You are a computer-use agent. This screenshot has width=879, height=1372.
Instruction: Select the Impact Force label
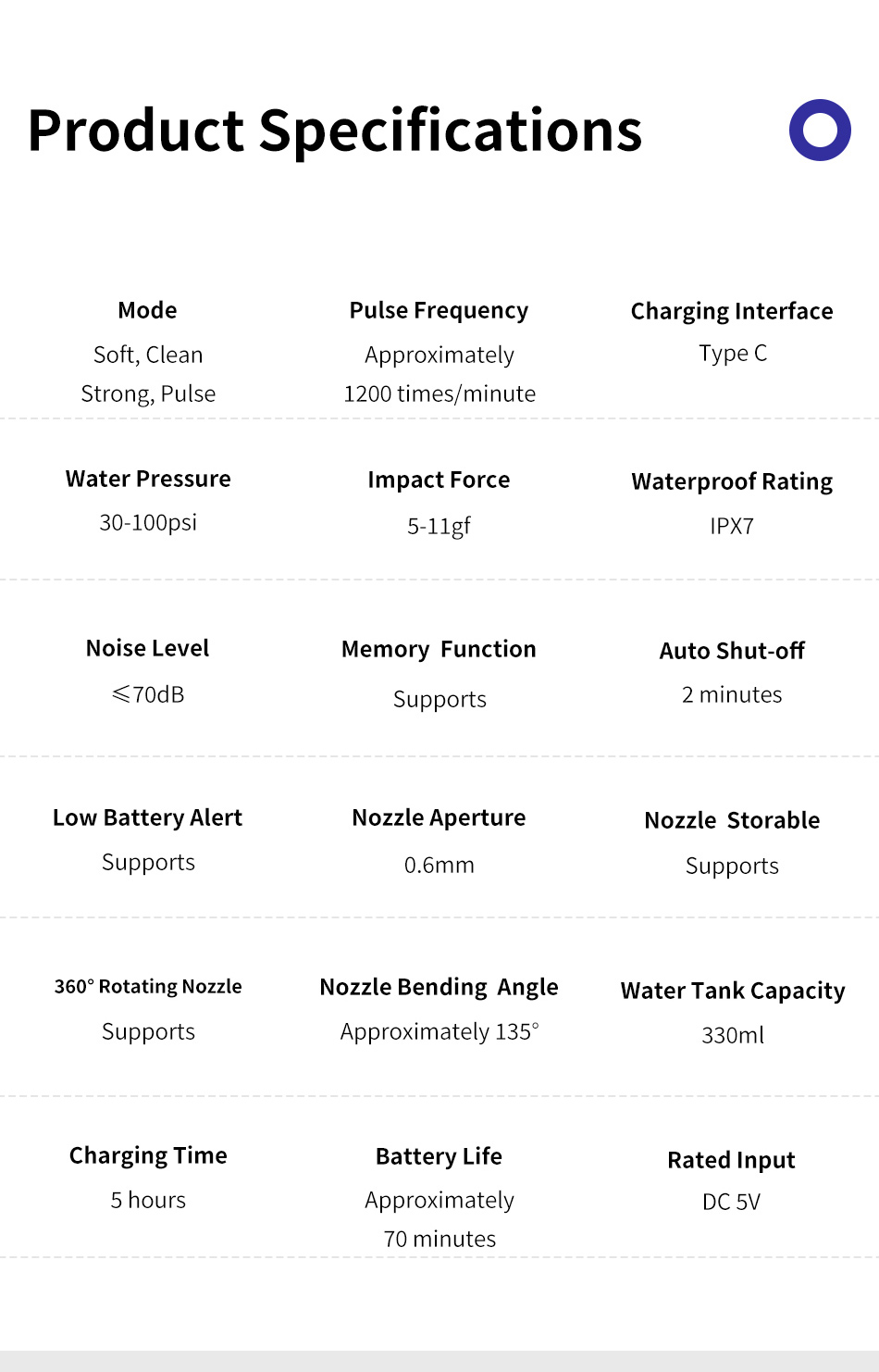click(x=439, y=480)
